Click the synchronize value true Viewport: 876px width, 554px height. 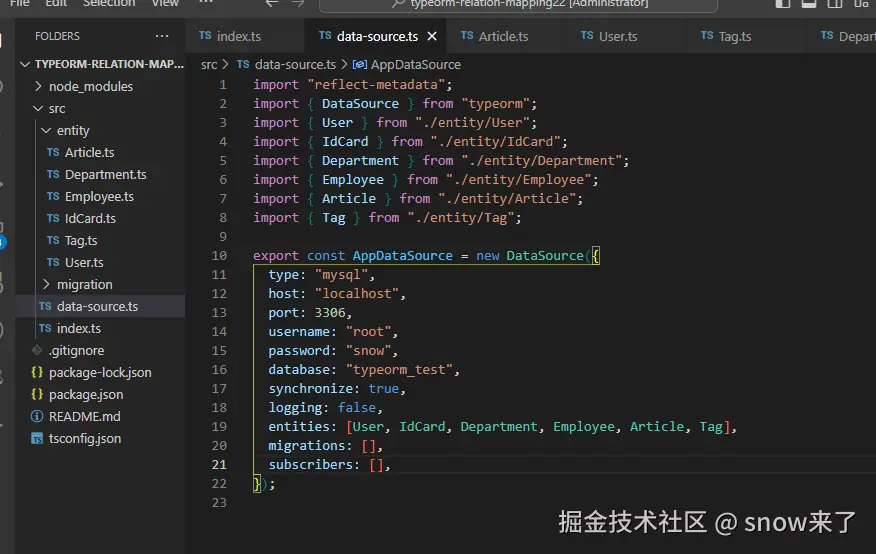coord(383,389)
